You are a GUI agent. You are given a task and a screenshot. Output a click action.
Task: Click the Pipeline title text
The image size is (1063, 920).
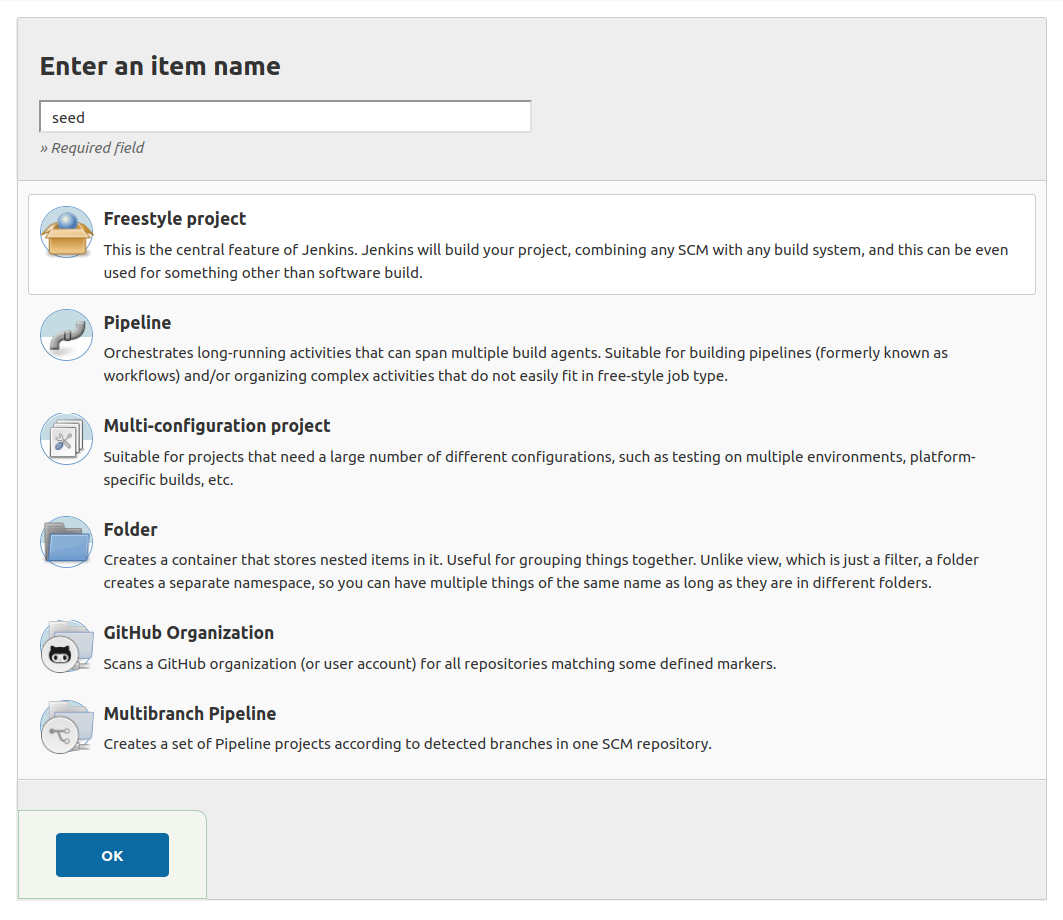pyautogui.click(x=138, y=323)
